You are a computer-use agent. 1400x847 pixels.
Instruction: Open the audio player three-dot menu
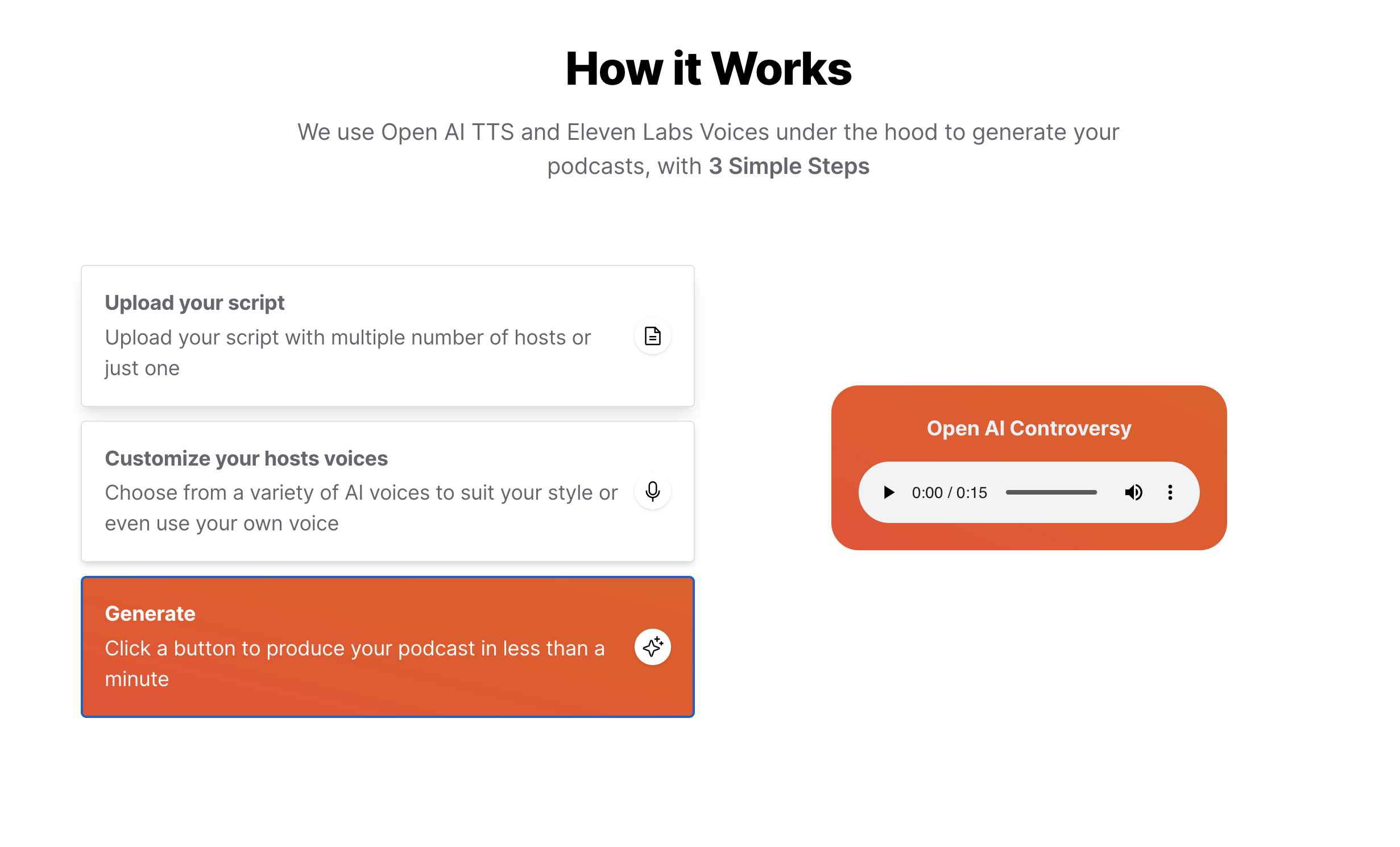click(1170, 492)
